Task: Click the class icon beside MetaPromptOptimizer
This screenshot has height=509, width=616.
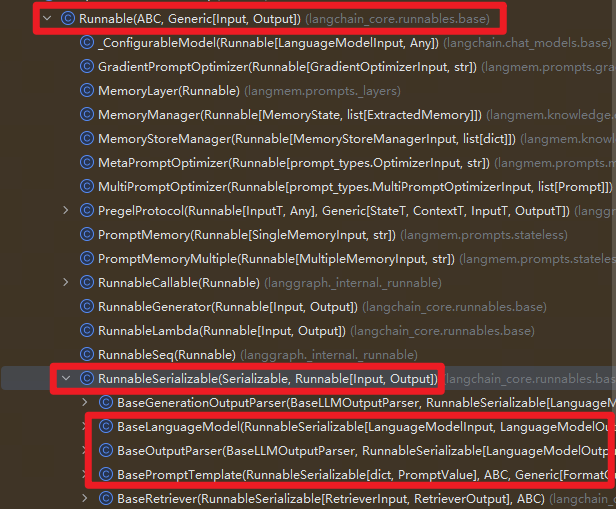Action: click(87, 162)
